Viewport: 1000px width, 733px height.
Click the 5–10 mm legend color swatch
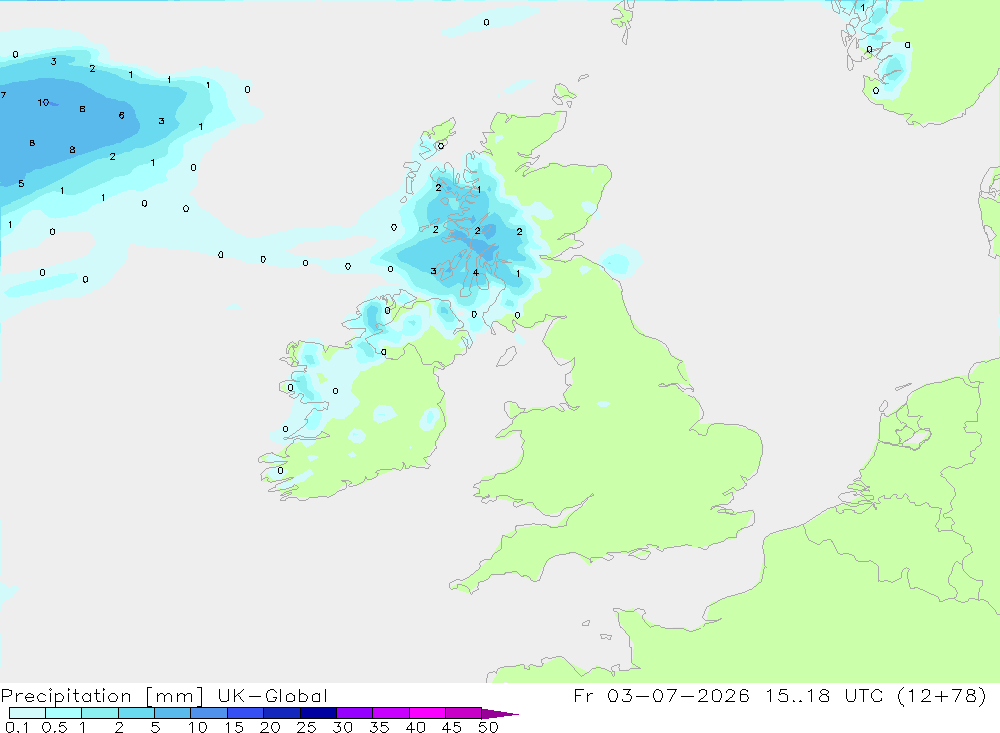tap(173, 713)
